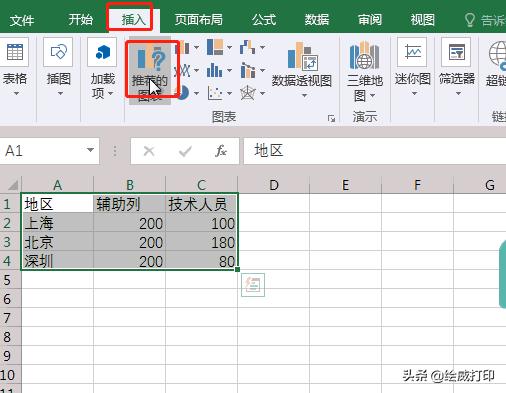This screenshot has height=393, width=506.
Task: Select column header D
Action: [274, 185]
